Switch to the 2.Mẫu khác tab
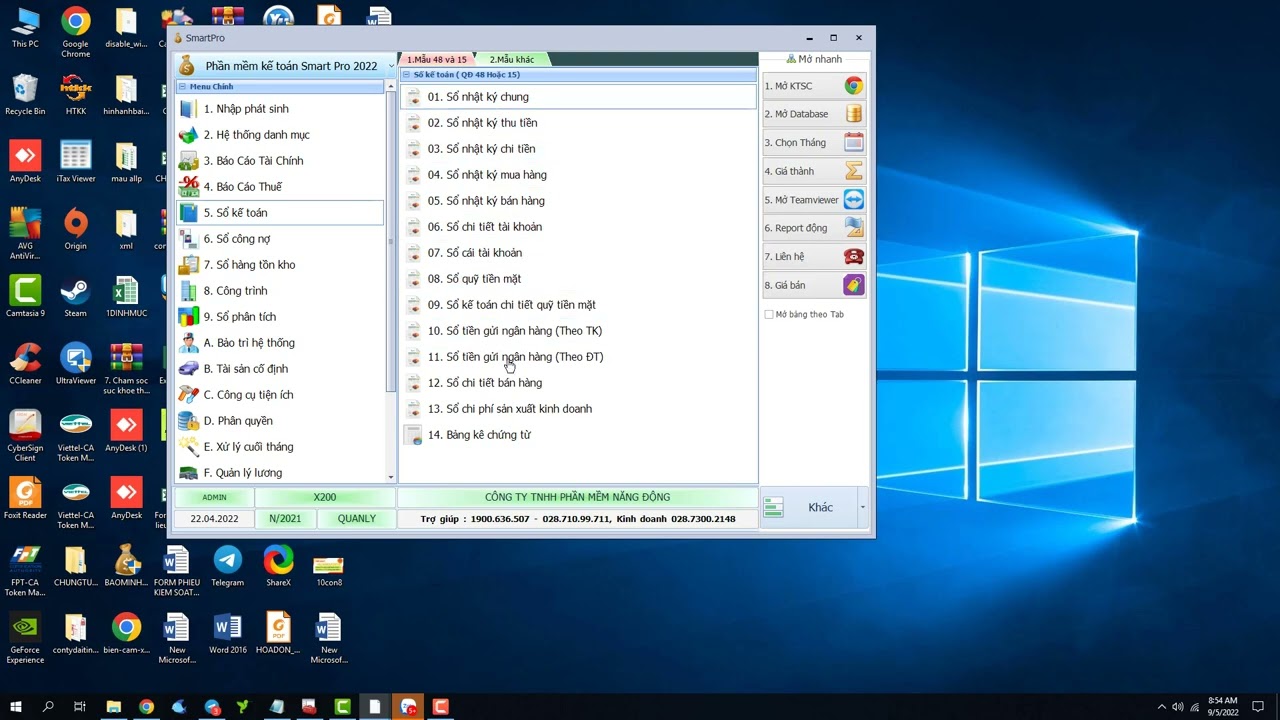This screenshot has width=1280, height=720. tap(512, 60)
